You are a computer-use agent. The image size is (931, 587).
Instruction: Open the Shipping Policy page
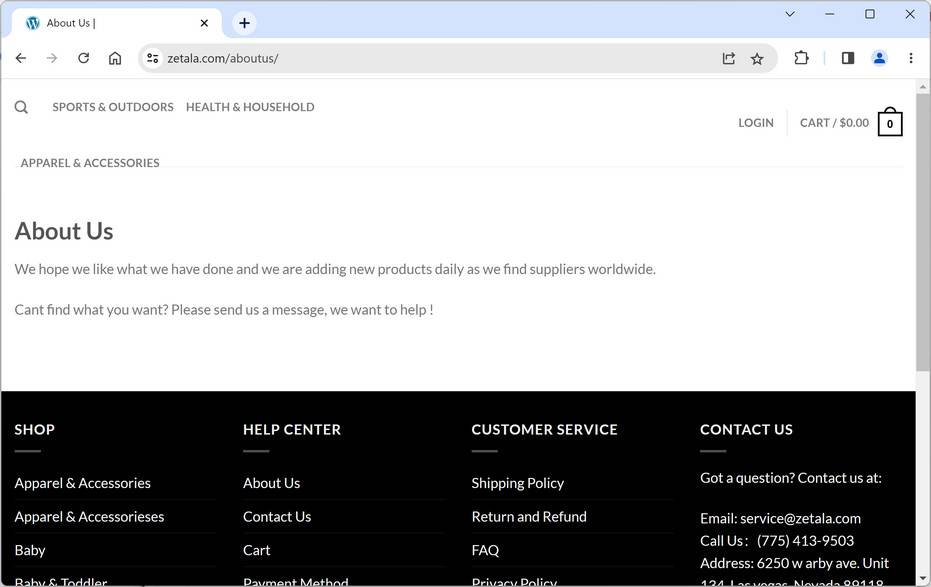[517, 482]
